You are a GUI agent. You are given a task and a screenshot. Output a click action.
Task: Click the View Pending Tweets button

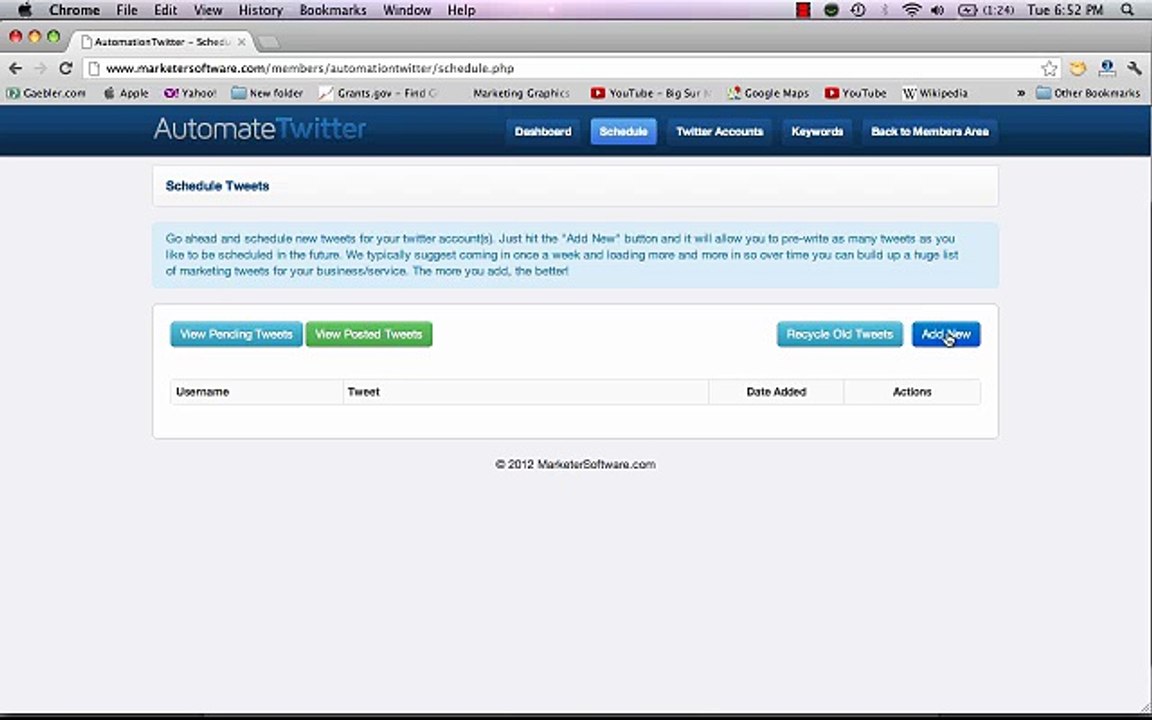tap(236, 334)
